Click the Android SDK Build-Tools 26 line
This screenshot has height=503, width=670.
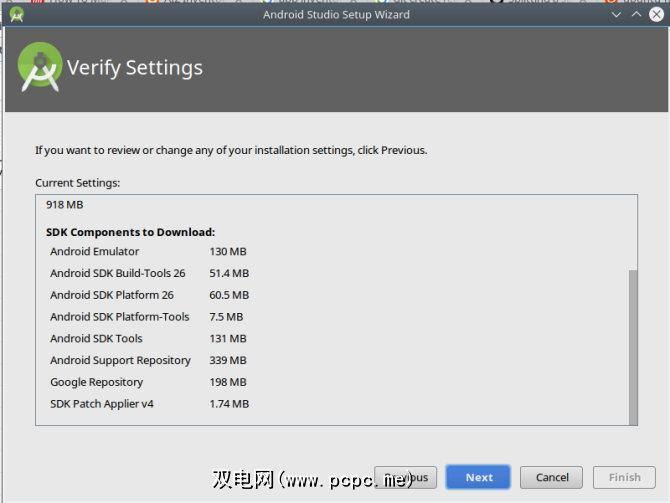(x=118, y=273)
